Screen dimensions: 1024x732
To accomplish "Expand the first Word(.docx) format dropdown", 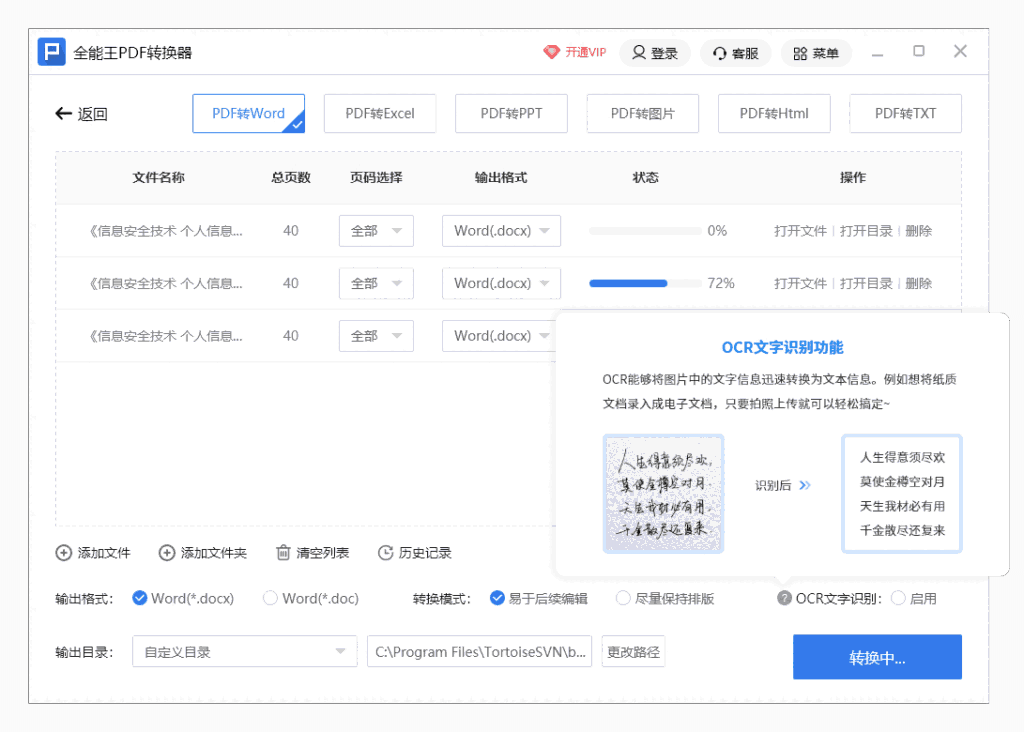I will (501, 230).
